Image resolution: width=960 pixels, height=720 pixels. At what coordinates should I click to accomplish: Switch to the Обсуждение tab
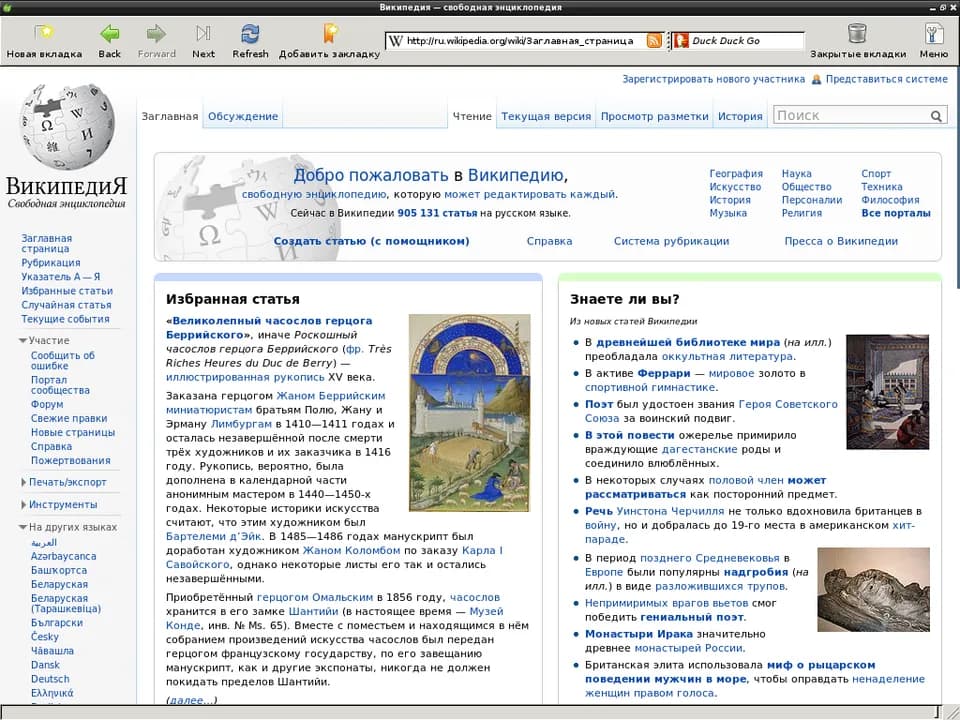pyautogui.click(x=242, y=116)
